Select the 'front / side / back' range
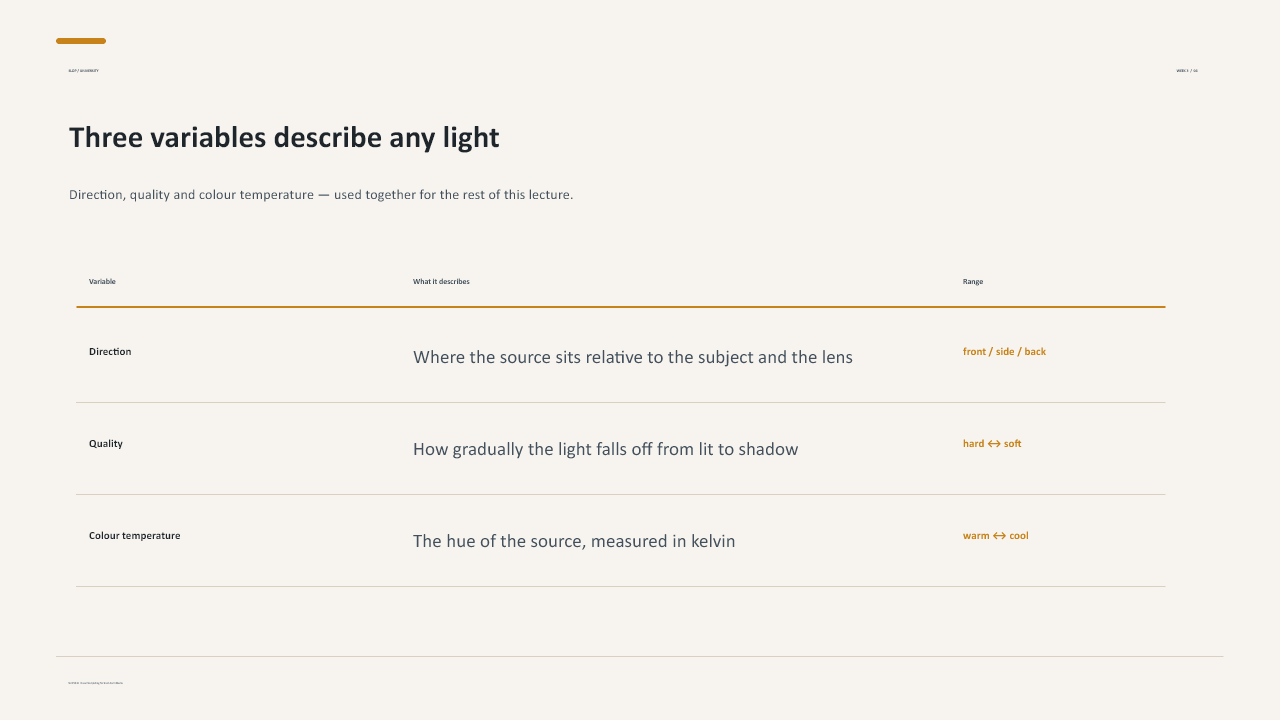This screenshot has height=720, width=1280. 1004,352
